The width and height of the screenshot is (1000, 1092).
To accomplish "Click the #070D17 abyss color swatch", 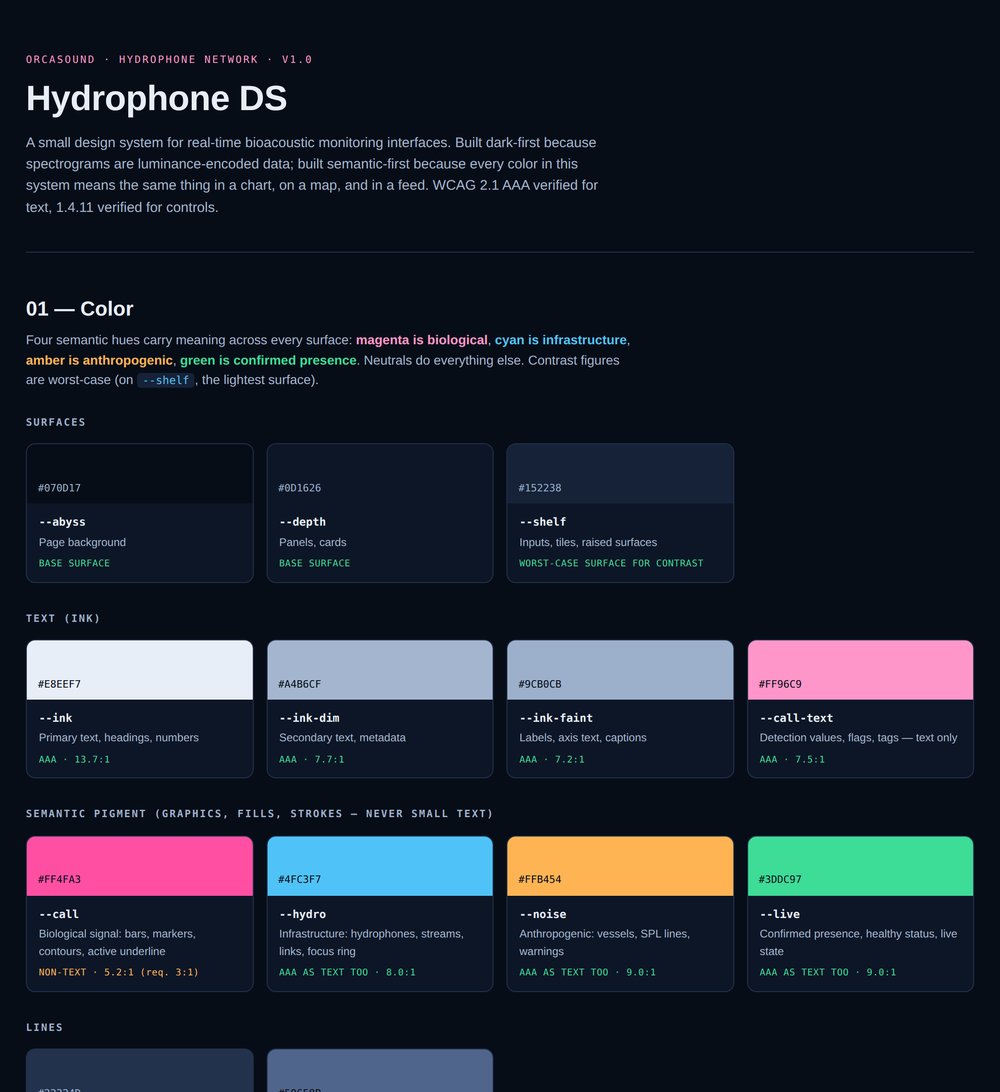I will click(x=140, y=474).
